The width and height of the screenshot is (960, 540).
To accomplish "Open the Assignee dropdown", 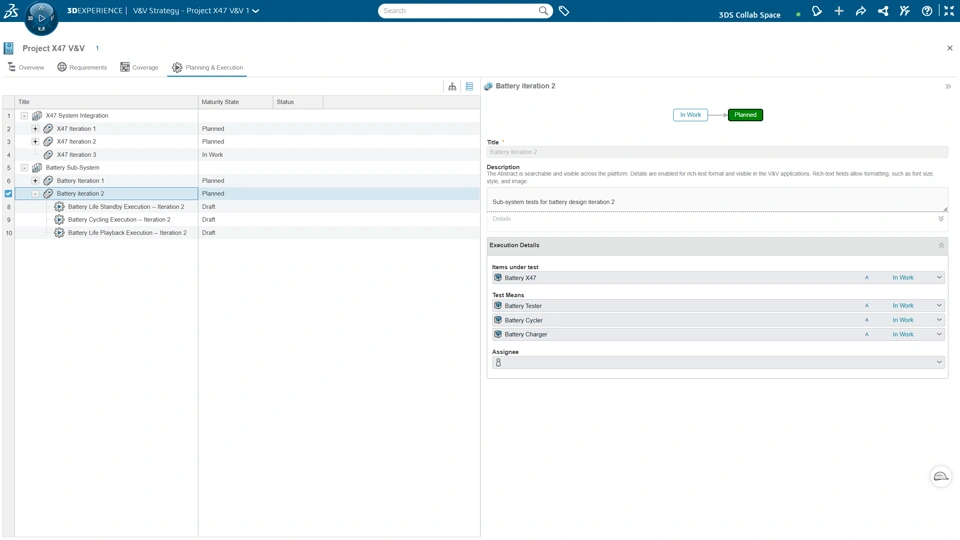I will [x=939, y=362].
